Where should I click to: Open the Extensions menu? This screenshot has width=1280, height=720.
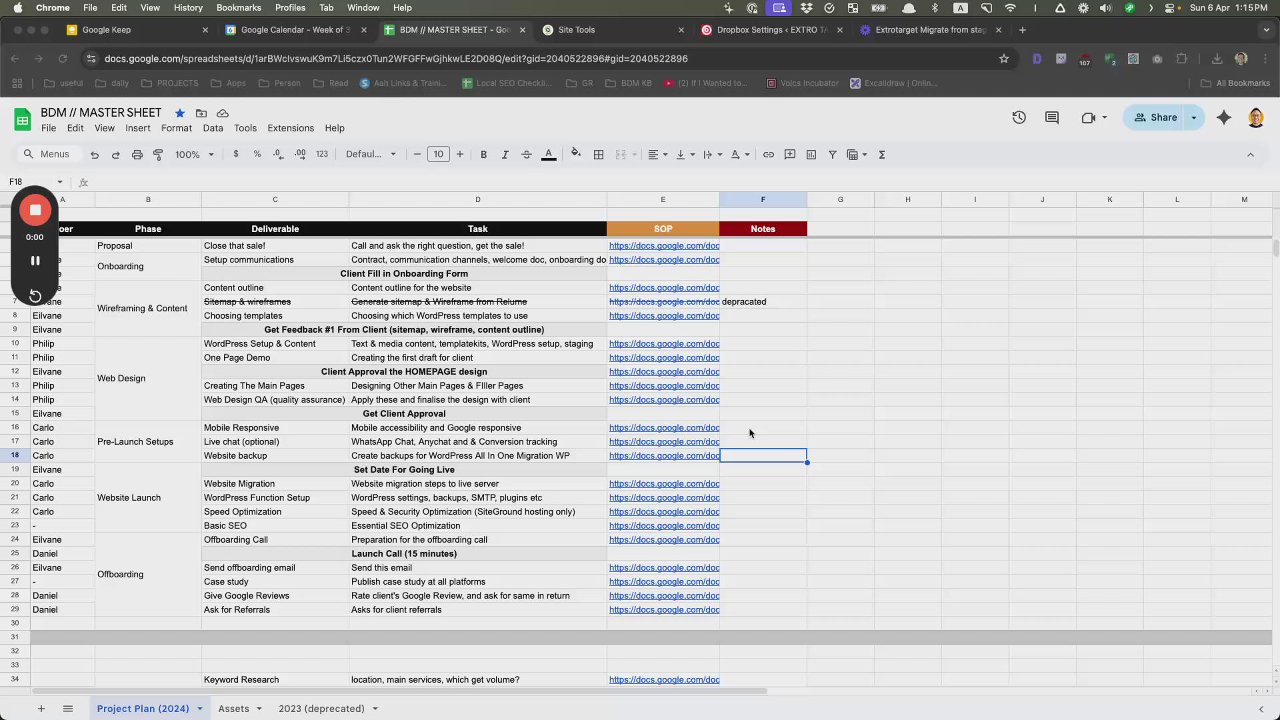(x=290, y=128)
